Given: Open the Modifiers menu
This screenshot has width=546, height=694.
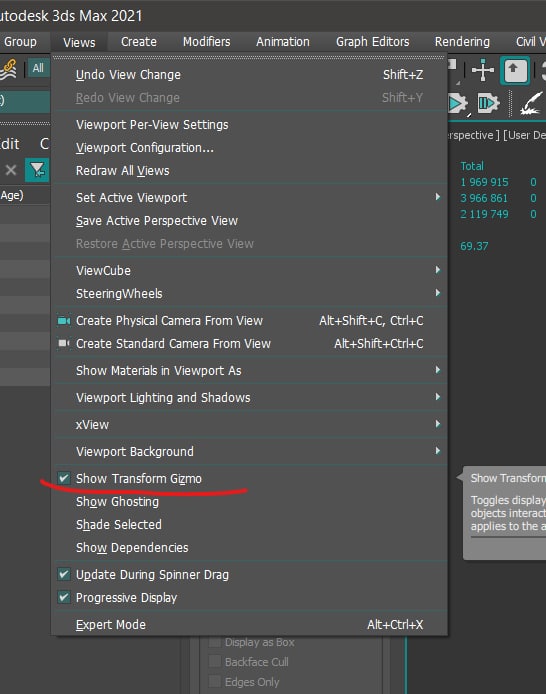Looking at the screenshot, I should coord(206,42).
